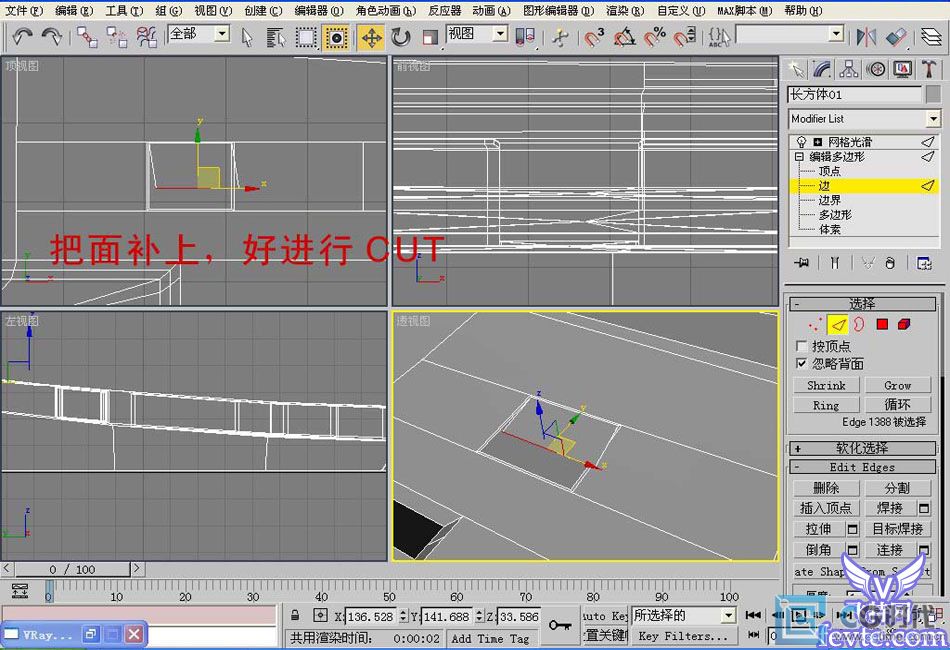This screenshot has height=650, width=950.
Task: Toggle the Selection Lock padlock icon
Action: pos(295,615)
